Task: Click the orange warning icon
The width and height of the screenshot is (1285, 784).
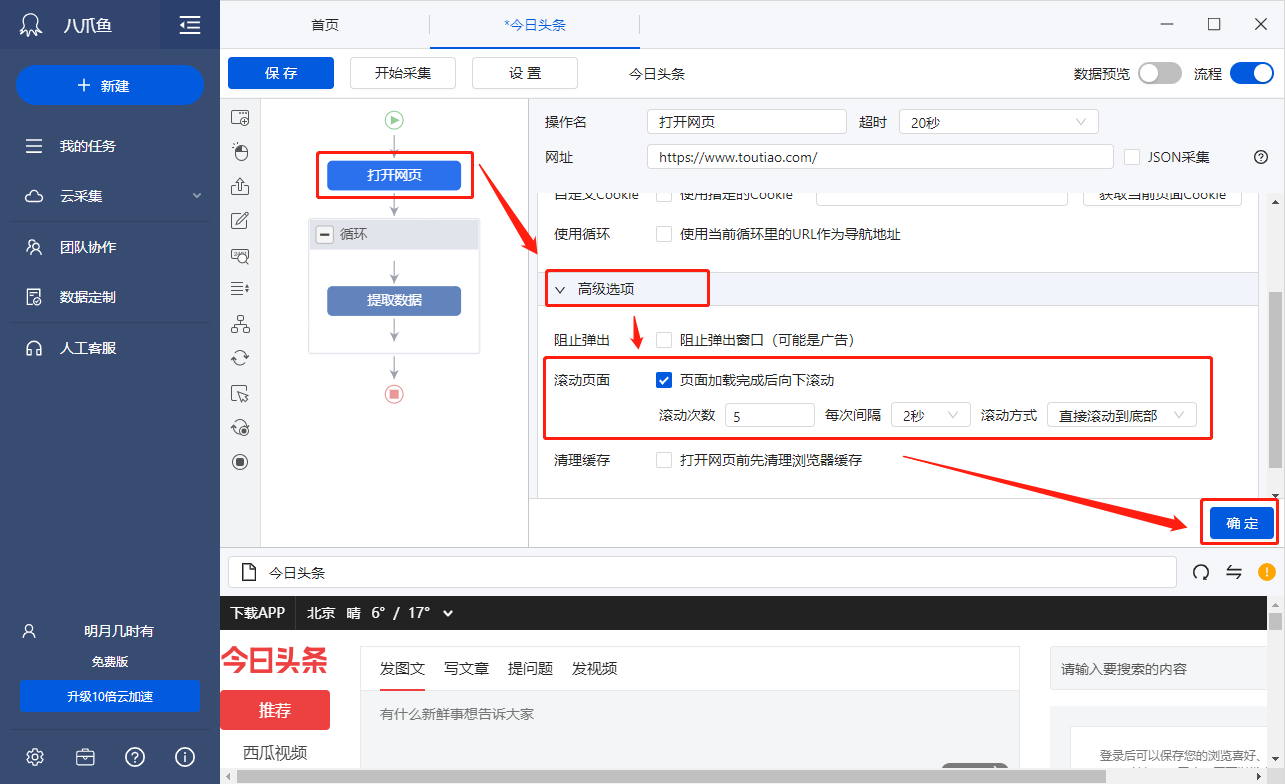Action: tap(1266, 572)
